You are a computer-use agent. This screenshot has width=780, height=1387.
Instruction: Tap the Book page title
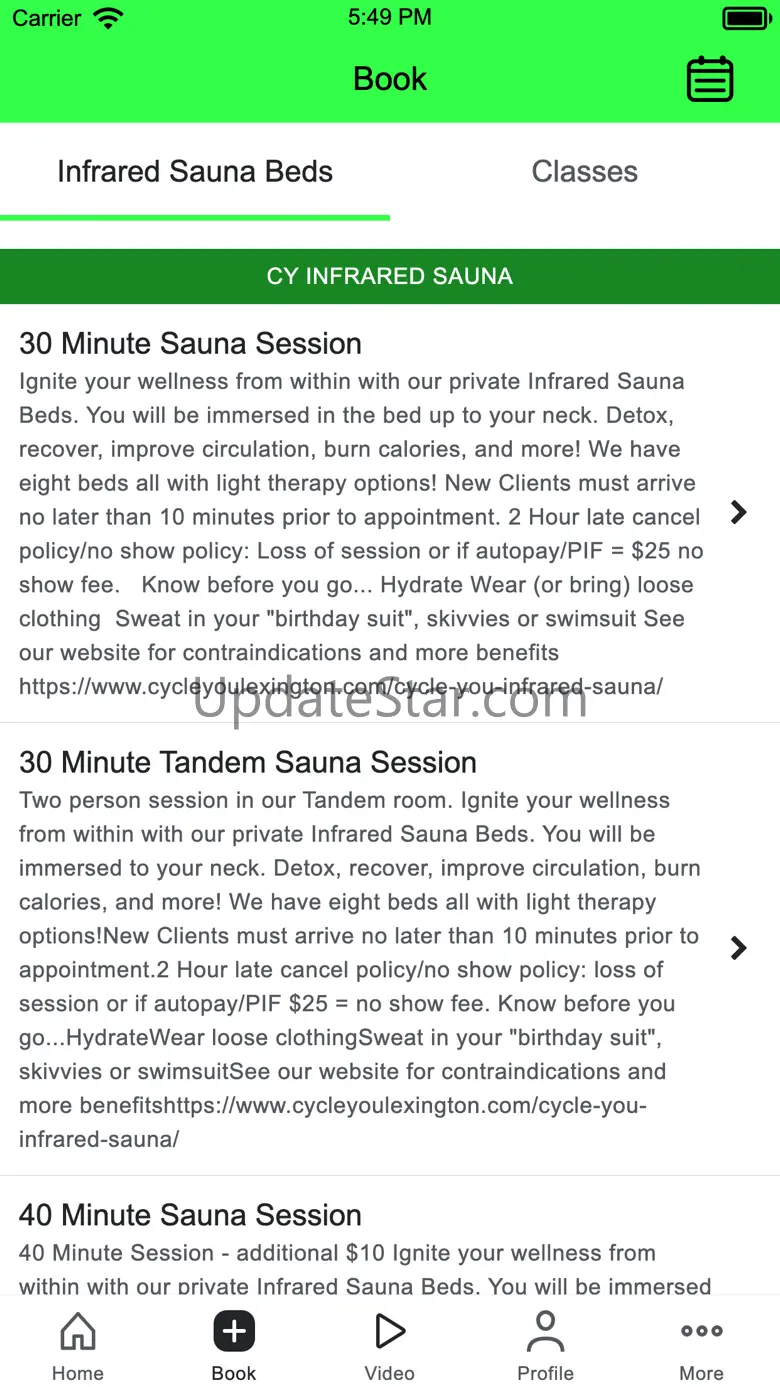click(x=390, y=79)
